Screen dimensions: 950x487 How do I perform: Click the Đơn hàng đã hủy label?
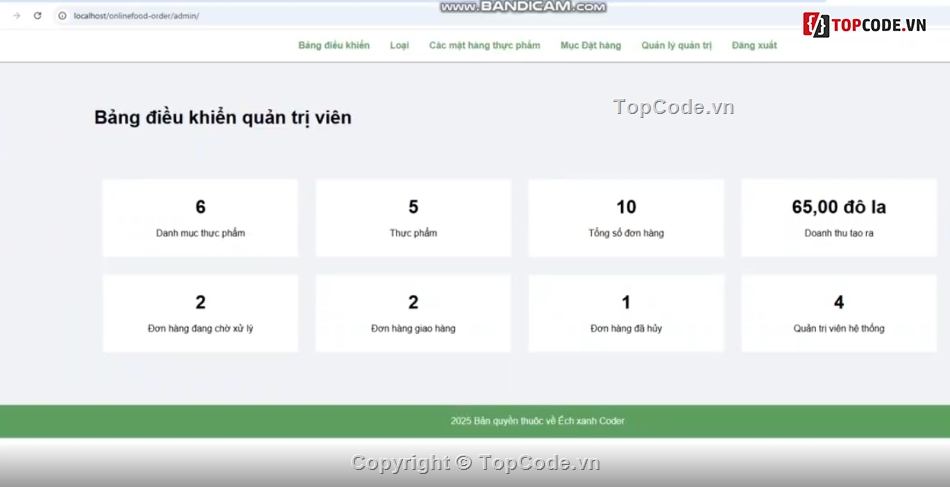[626, 328]
